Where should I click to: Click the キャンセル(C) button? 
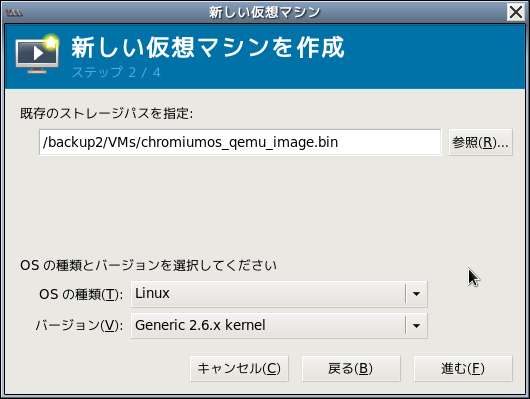pyautogui.click(x=239, y=368)
